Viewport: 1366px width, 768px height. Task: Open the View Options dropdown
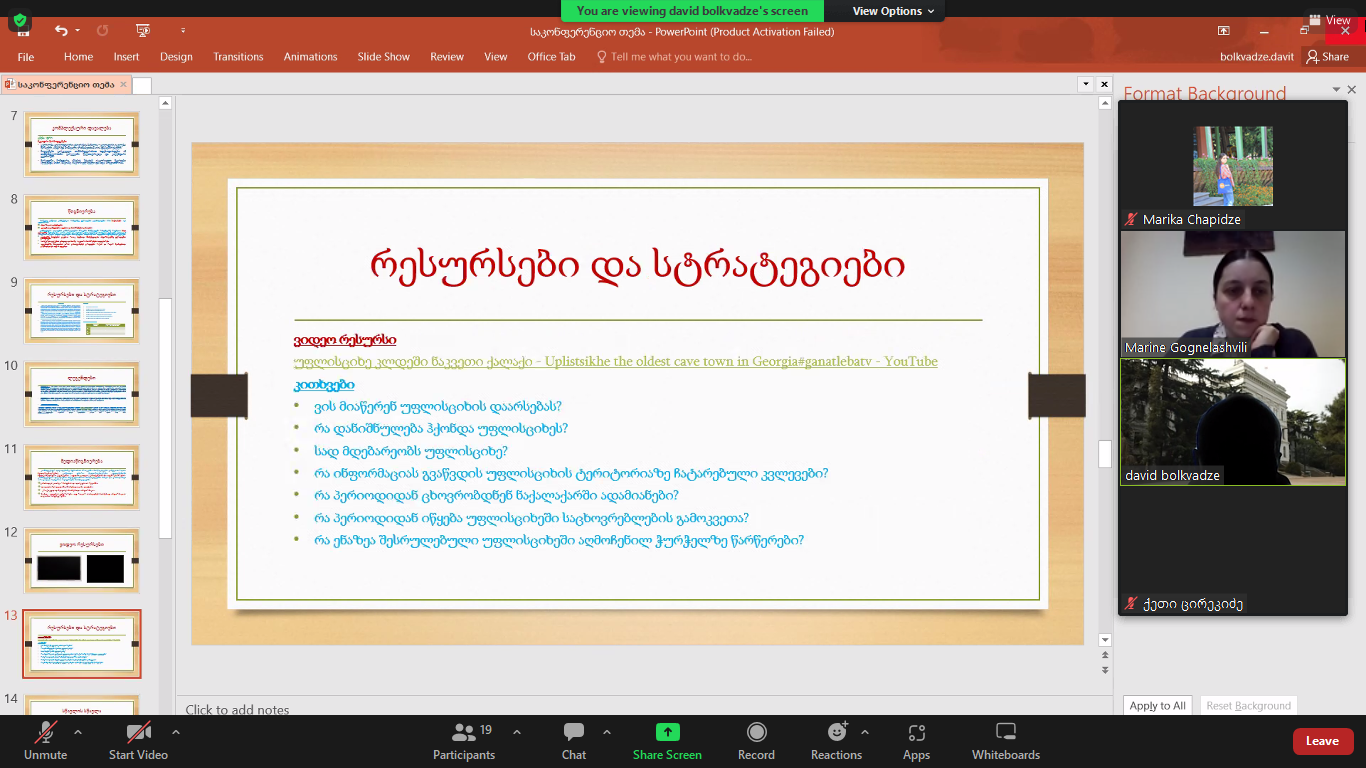(x=893, y=11)
